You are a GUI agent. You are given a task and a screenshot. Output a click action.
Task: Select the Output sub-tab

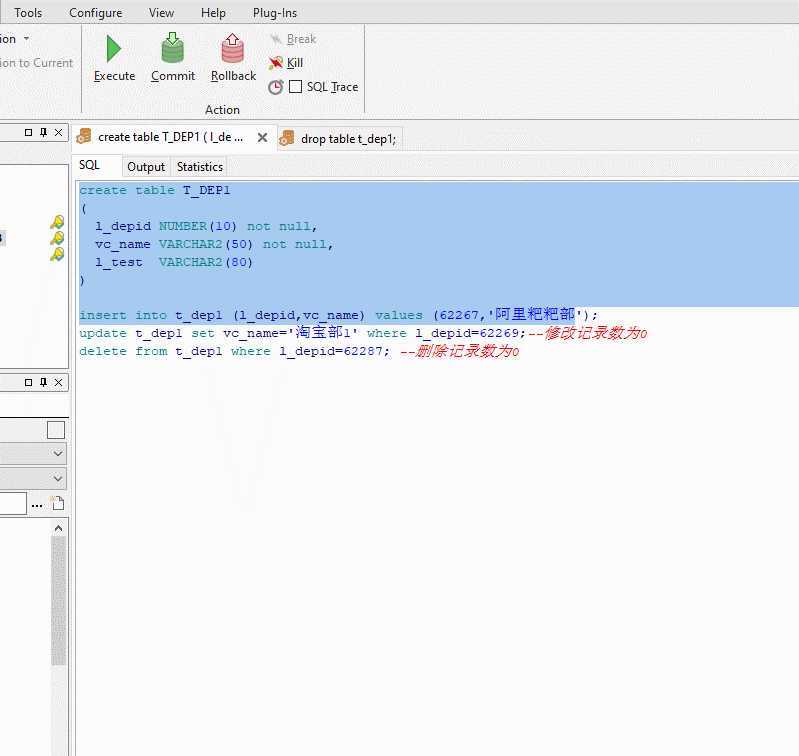(x=146, y=167)
